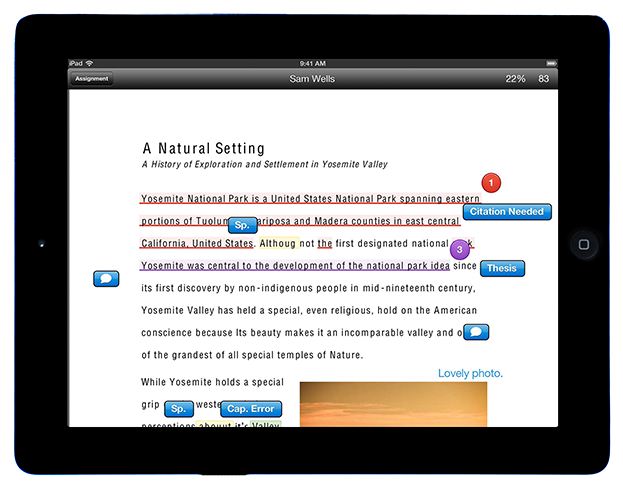This screenshot has height=489, width=623.
Task: Open the comment bubble after 'valley and'
Action: pos(476,332)
